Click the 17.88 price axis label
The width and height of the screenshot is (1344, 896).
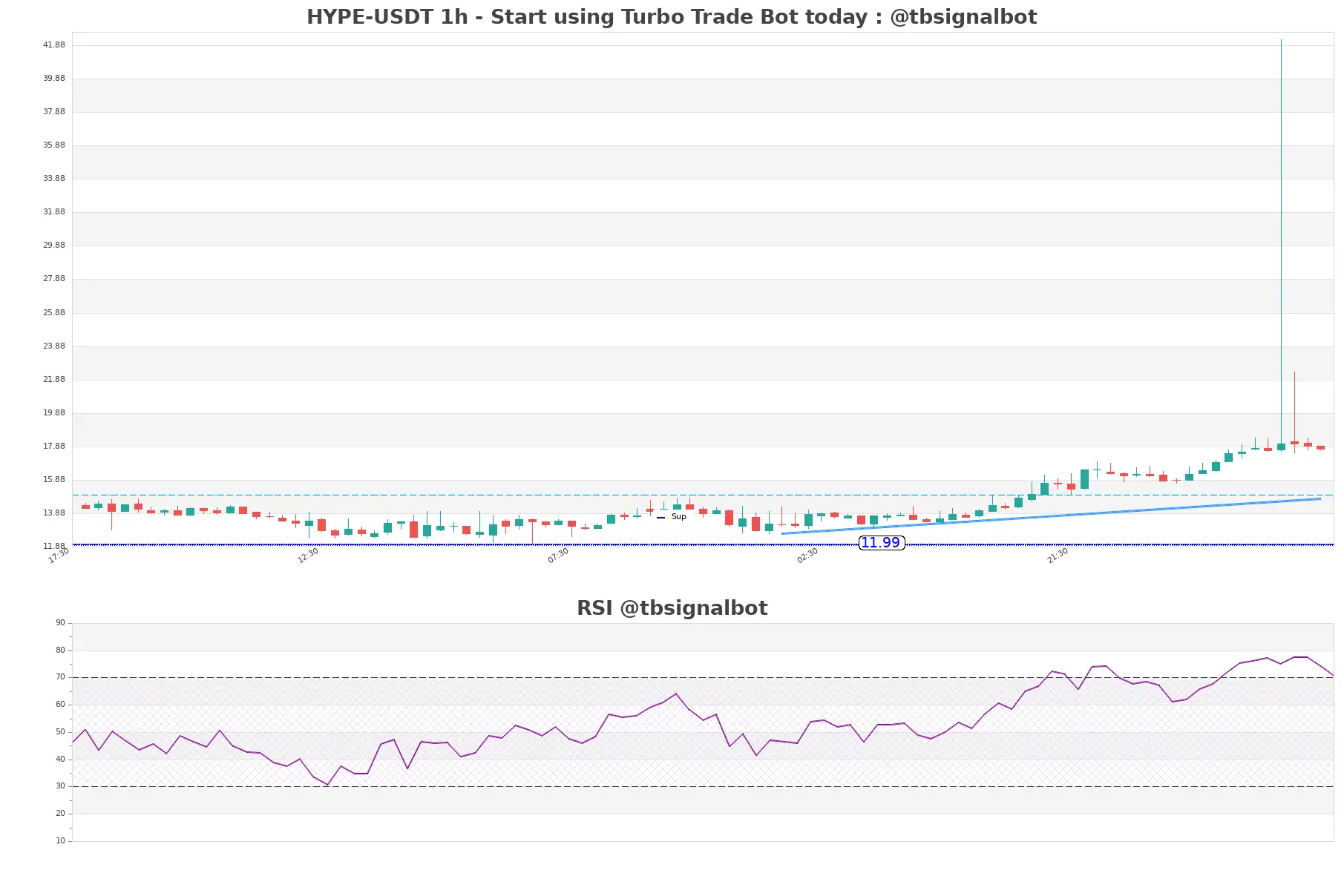[53, 447]
